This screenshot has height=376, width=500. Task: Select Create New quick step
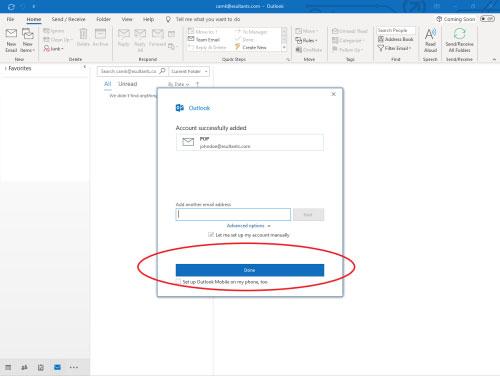[x=251, y=47]
